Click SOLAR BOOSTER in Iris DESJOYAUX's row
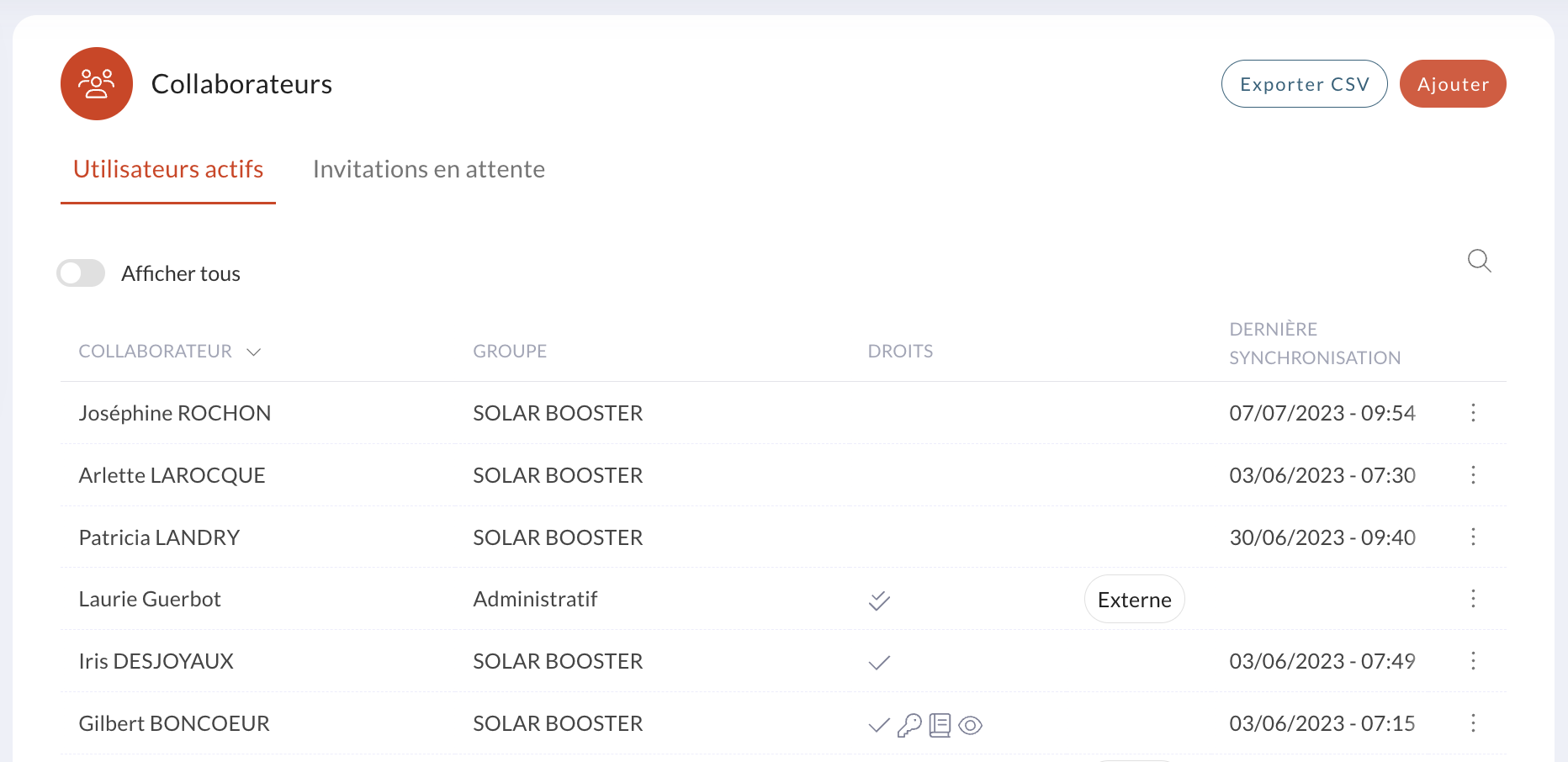Screen dimensions: 1568x762 pyautogui.click(x=558, y=661)
